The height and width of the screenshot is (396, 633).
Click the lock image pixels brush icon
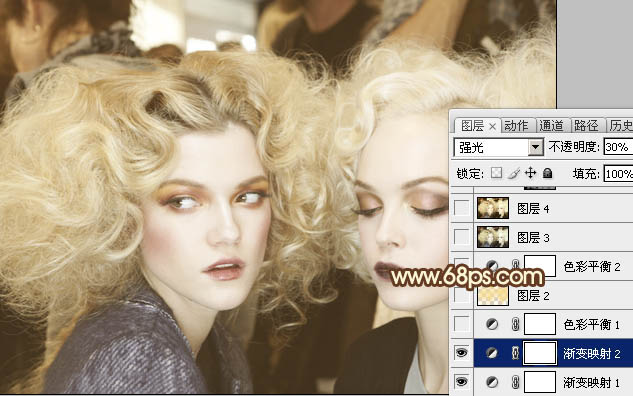pyautogui.click(x=514, y=173)
